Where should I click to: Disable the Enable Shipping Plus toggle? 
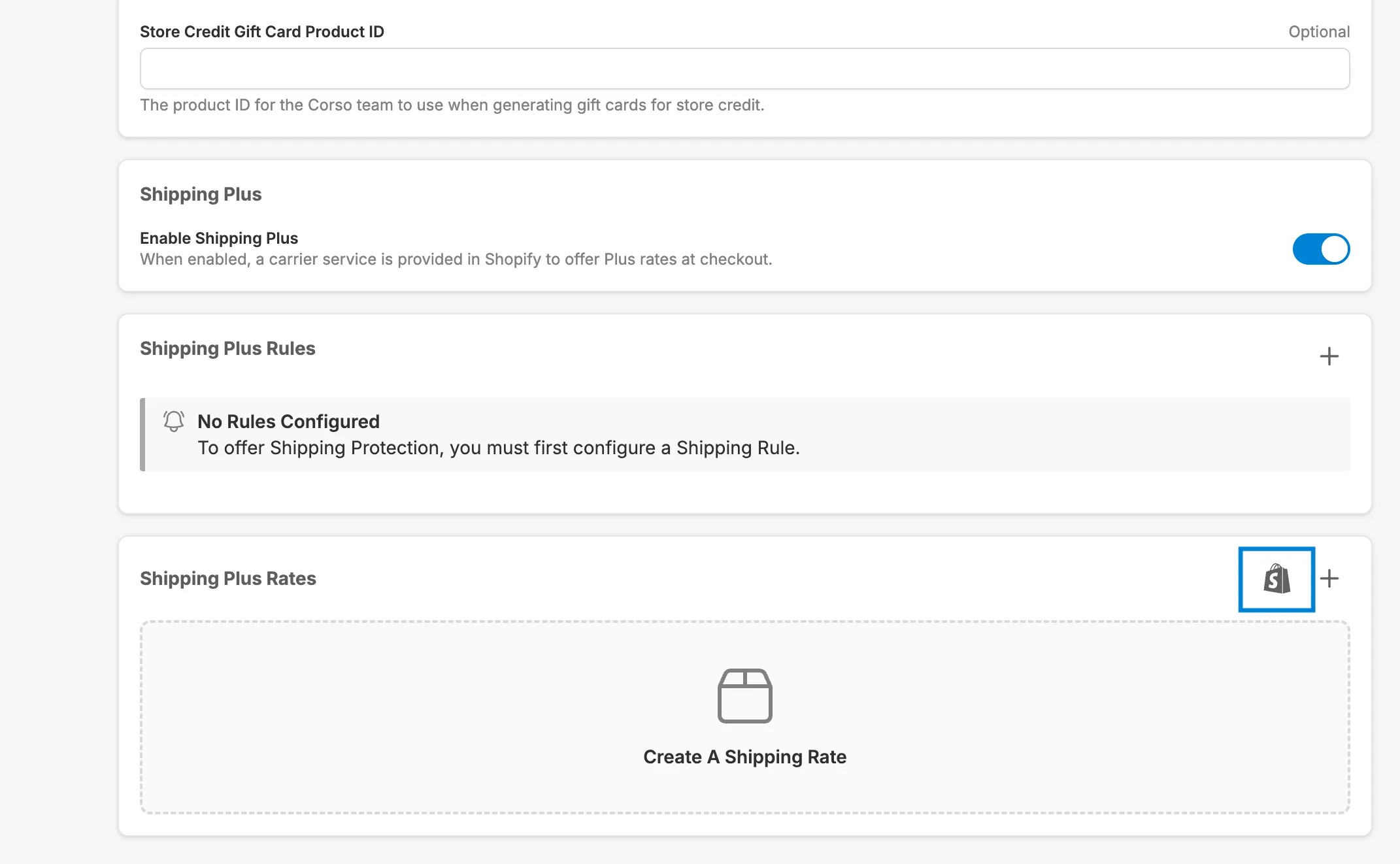(1320, 249)
